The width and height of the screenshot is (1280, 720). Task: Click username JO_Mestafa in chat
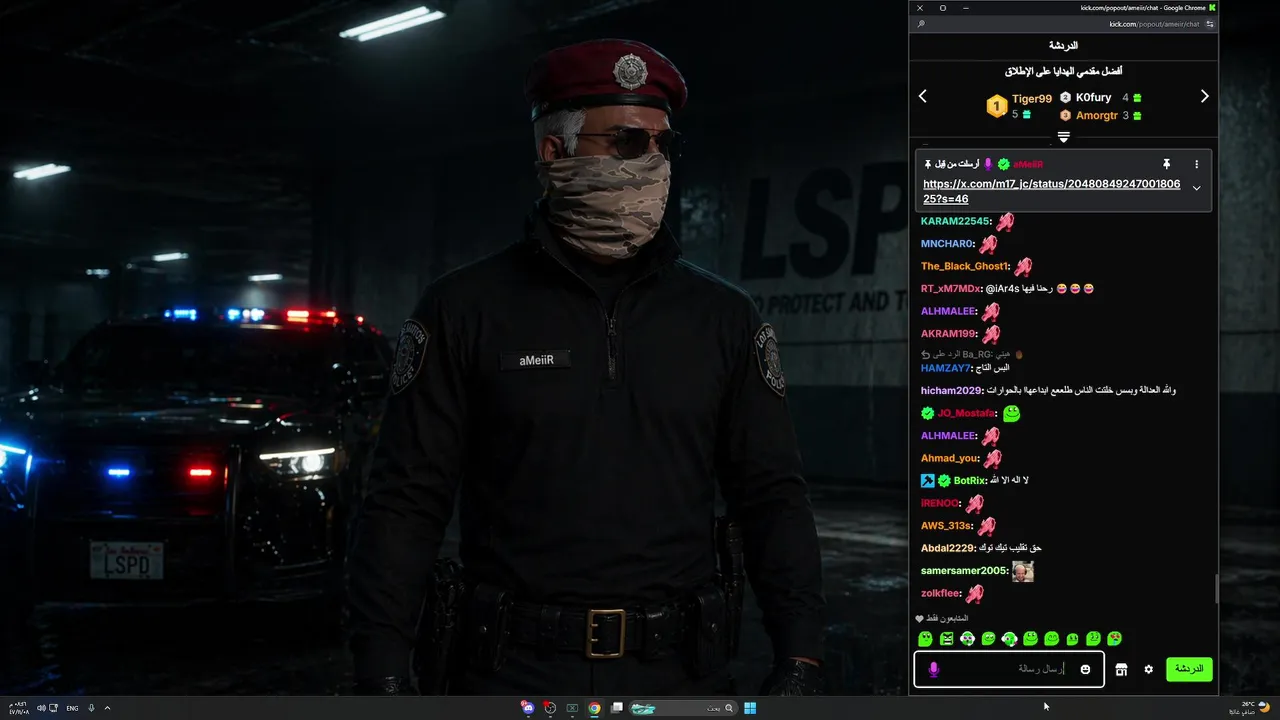pyautogui.click(x=966, y=413)
